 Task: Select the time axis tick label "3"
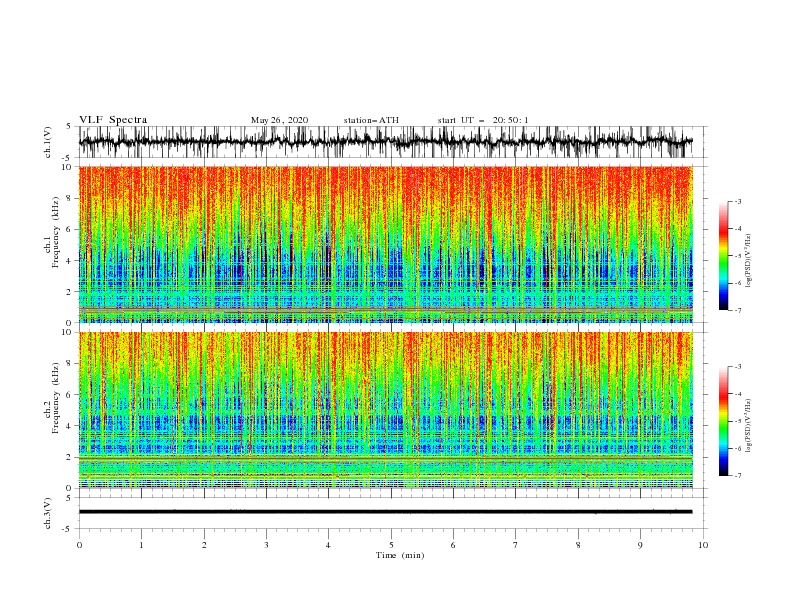pos(266,545)
